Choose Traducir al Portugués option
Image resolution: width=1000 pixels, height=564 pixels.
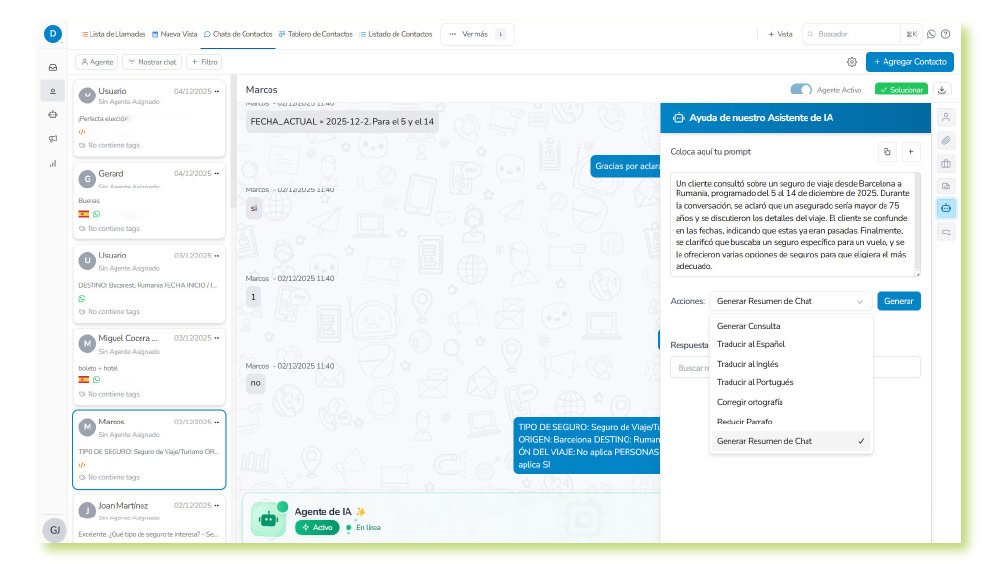(791, 382)
